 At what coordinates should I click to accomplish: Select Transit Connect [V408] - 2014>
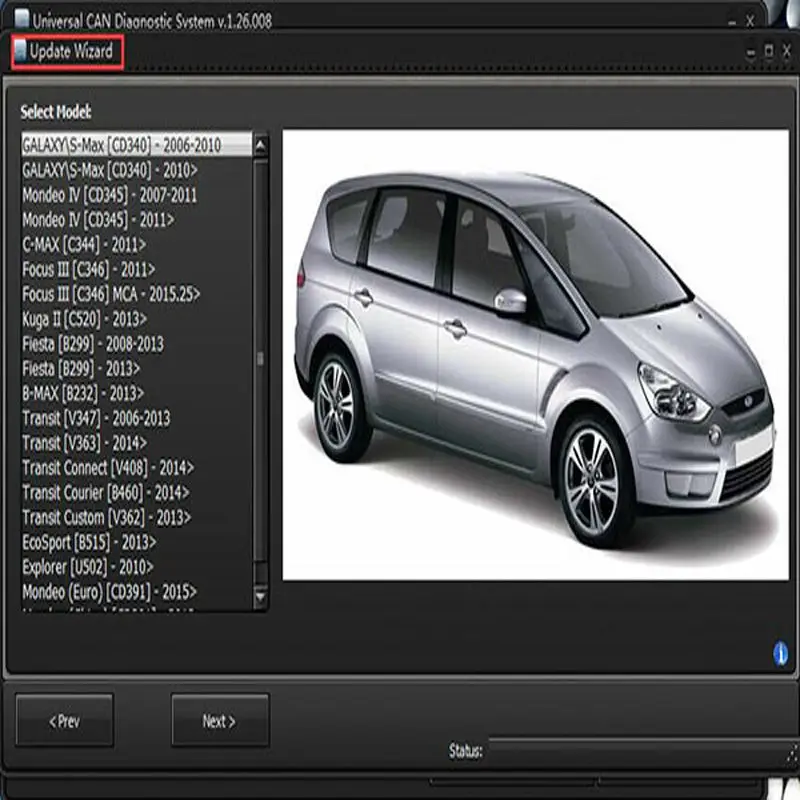pos(136,468)
